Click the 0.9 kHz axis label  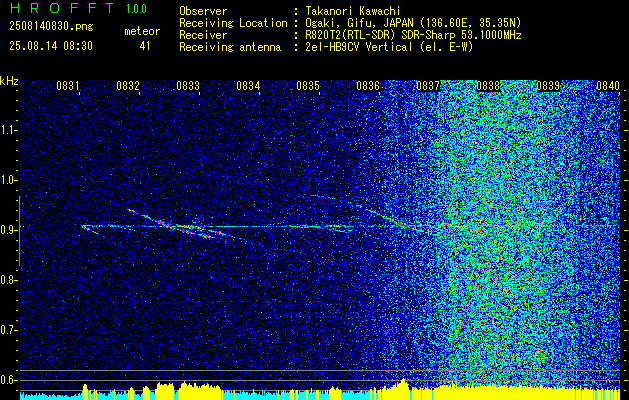(8, 229)
